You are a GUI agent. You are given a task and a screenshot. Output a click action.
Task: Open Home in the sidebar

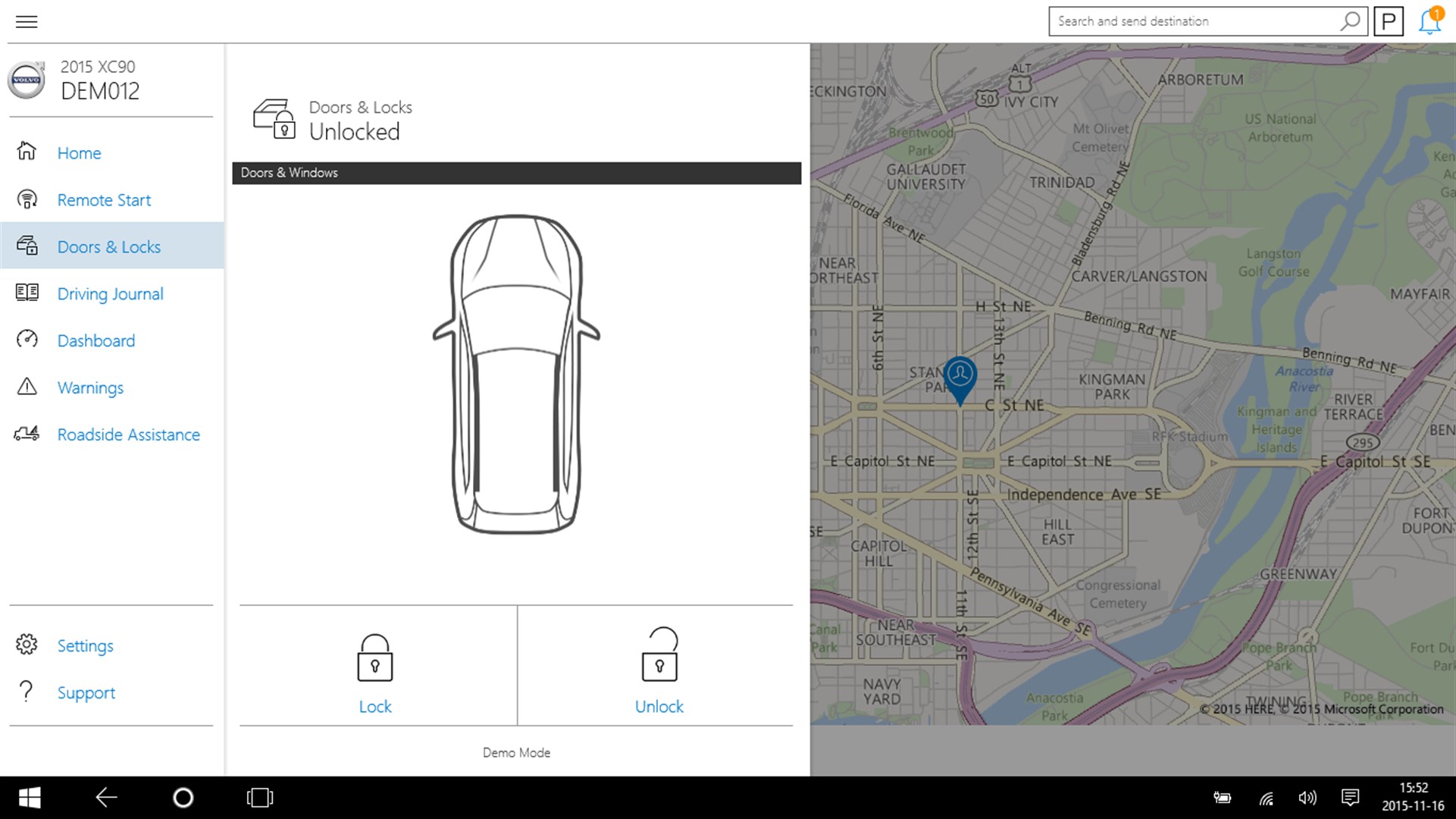coord(79,153)
